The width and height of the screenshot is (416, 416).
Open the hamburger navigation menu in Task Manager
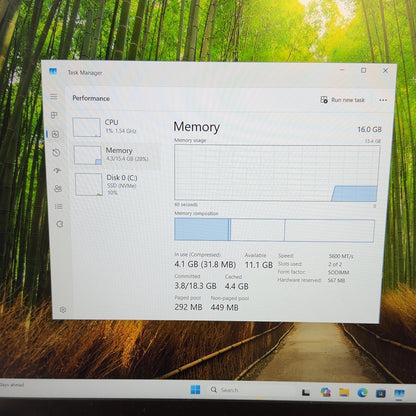54,97
